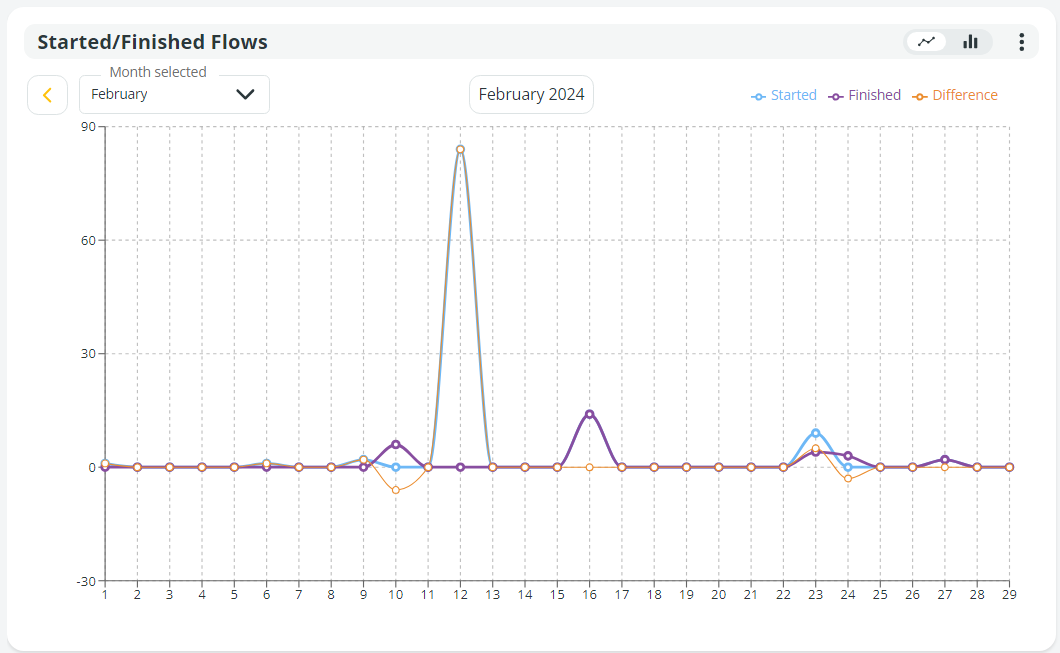
Task: Click the Finished point on day 27
Action: tap(945, 459)
